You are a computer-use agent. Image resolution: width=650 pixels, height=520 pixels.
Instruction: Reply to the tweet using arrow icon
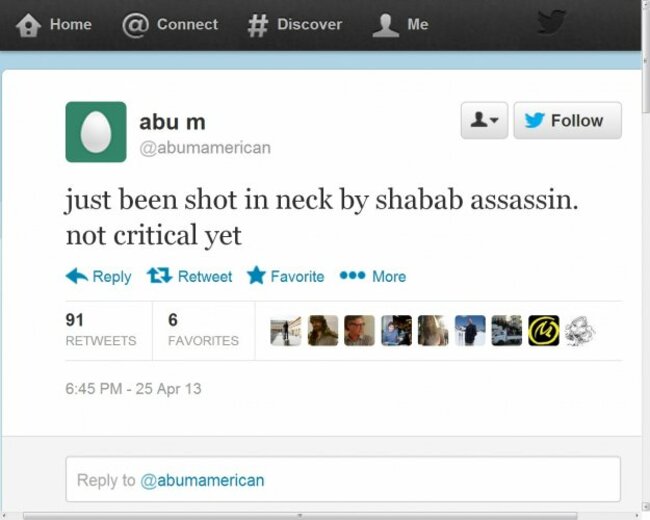click(x=98, y=276)
